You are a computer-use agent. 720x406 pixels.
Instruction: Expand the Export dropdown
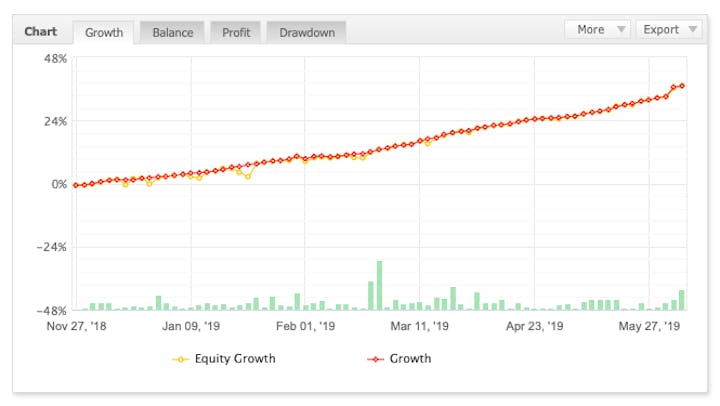[x=669, y=29]
